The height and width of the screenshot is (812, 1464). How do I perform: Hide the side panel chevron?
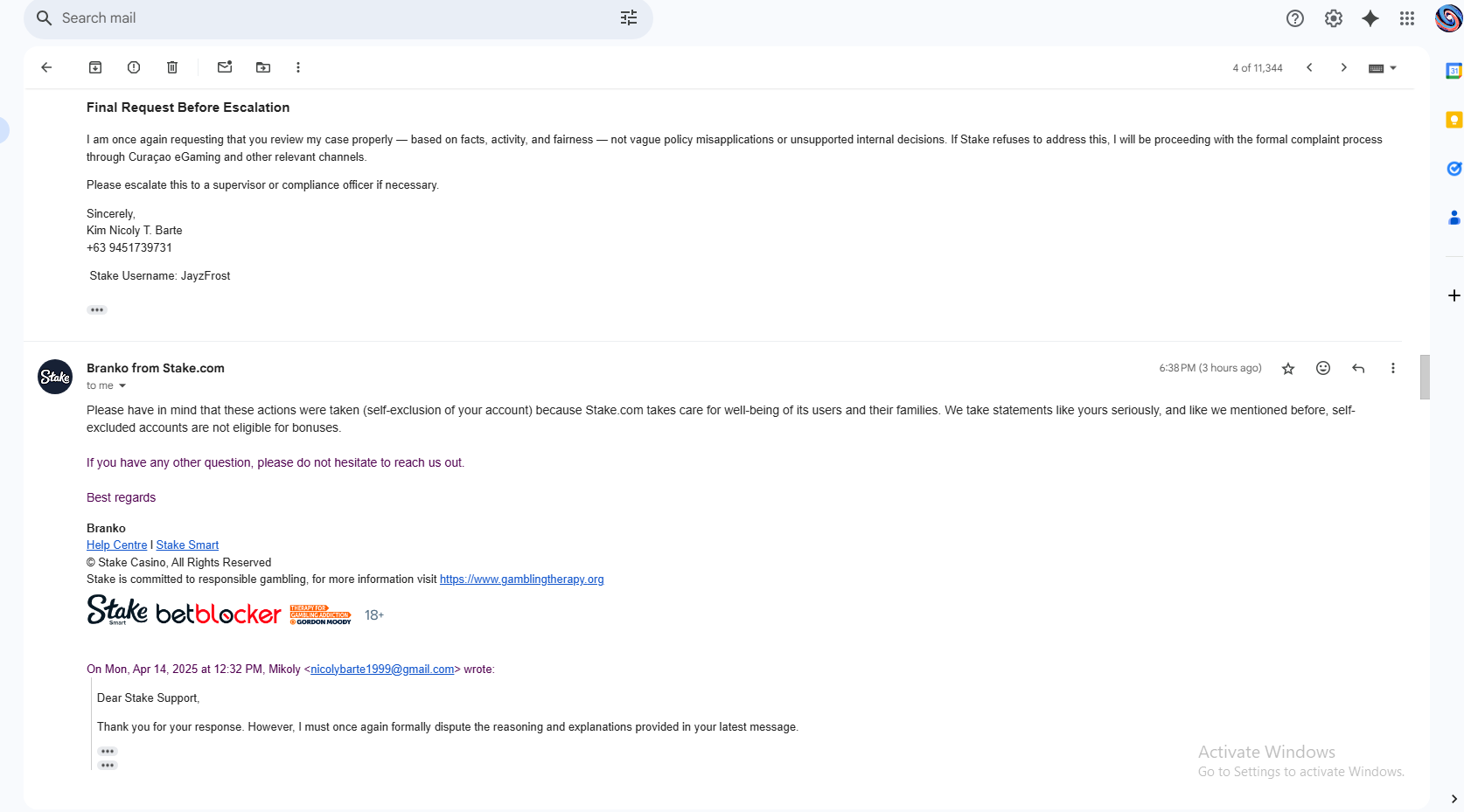[1454, 799]
